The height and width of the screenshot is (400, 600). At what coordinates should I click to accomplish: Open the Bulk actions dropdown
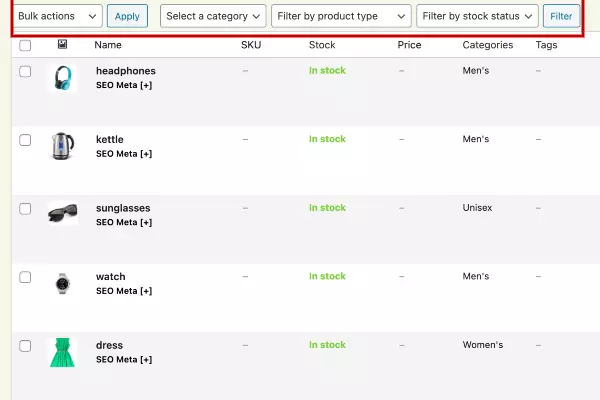[x=57, y=16]
